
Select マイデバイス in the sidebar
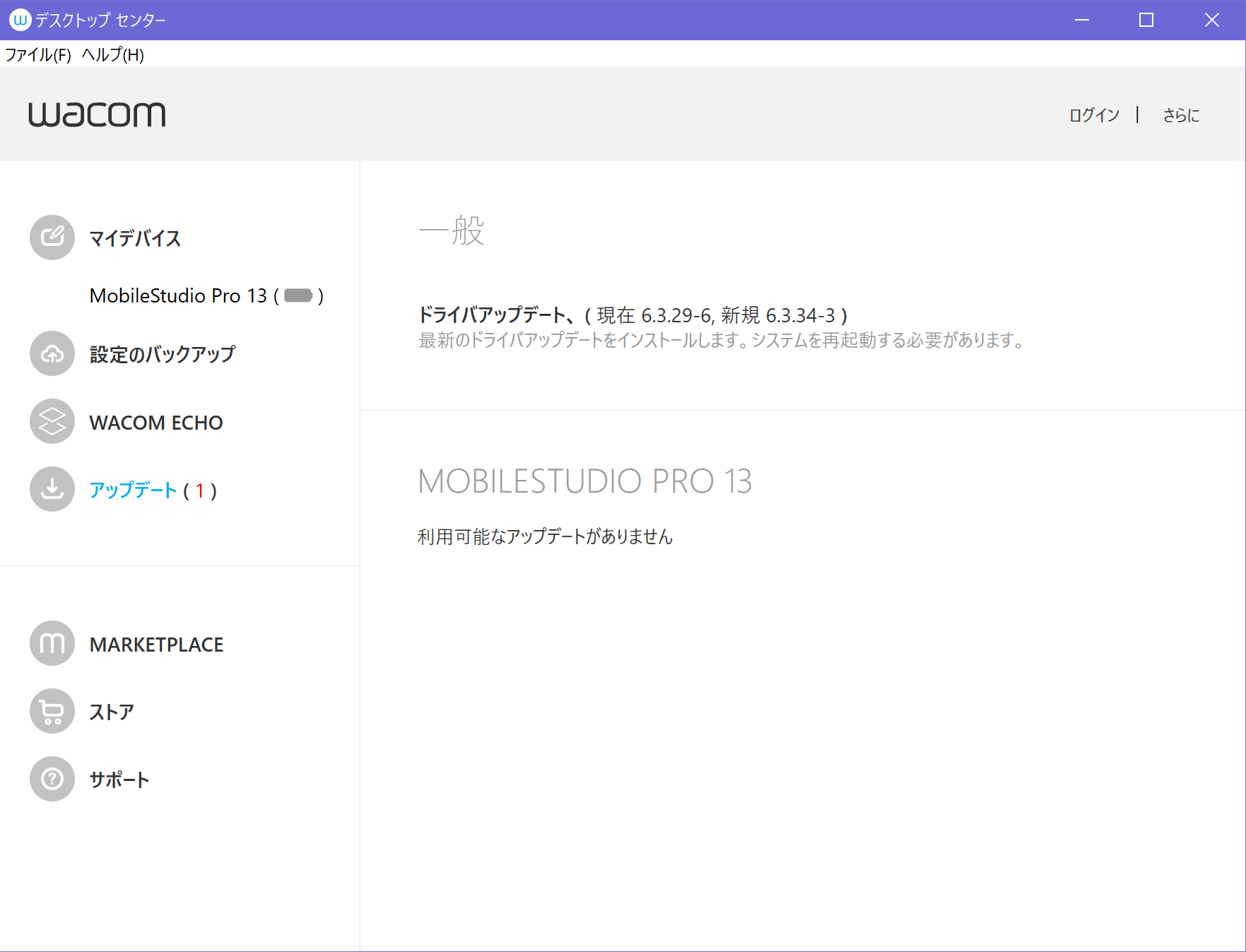tap(135, 238)
